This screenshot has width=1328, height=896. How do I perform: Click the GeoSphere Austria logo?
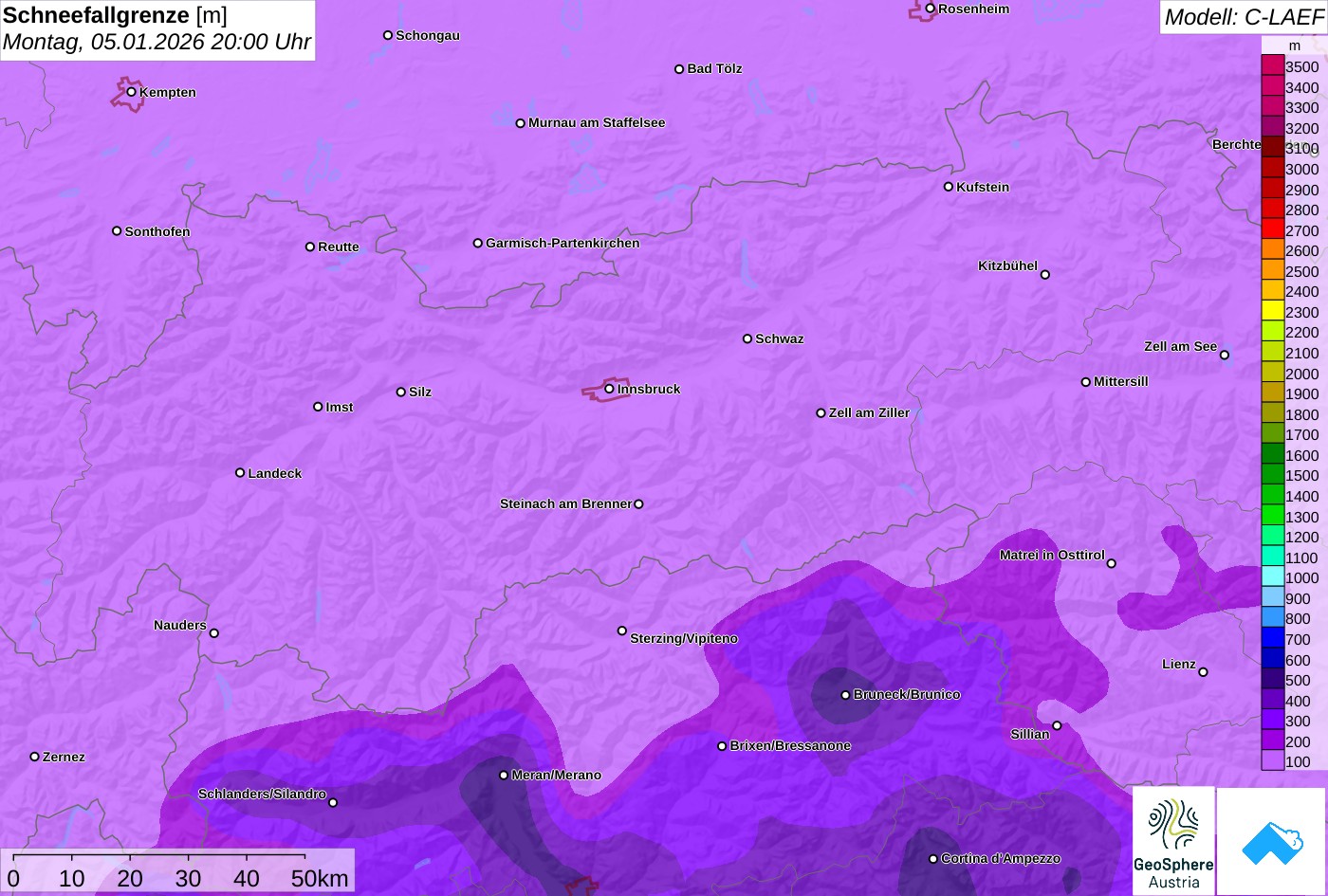tap(1173, 841)
